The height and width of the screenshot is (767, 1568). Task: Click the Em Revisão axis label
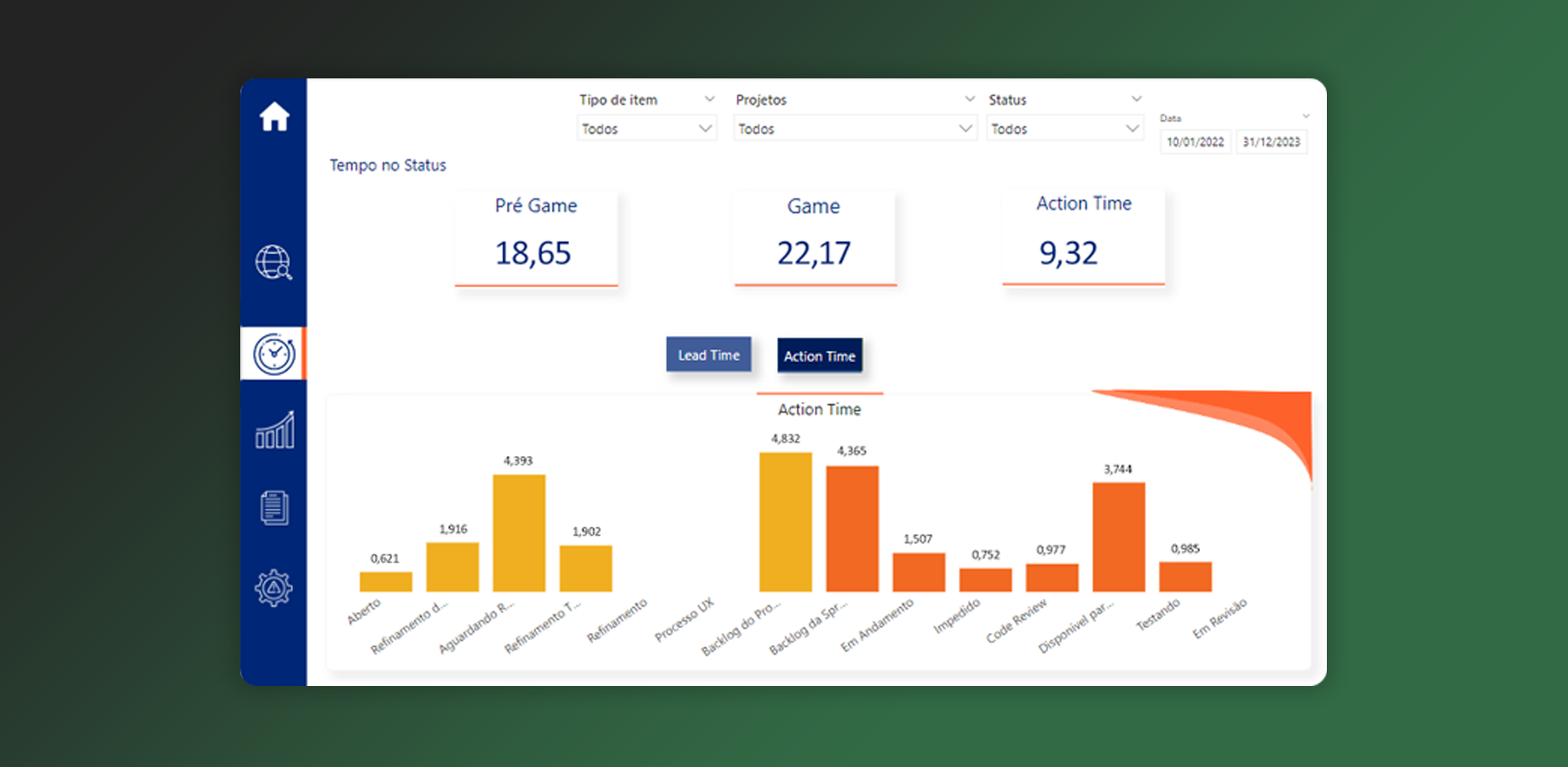1219,618
